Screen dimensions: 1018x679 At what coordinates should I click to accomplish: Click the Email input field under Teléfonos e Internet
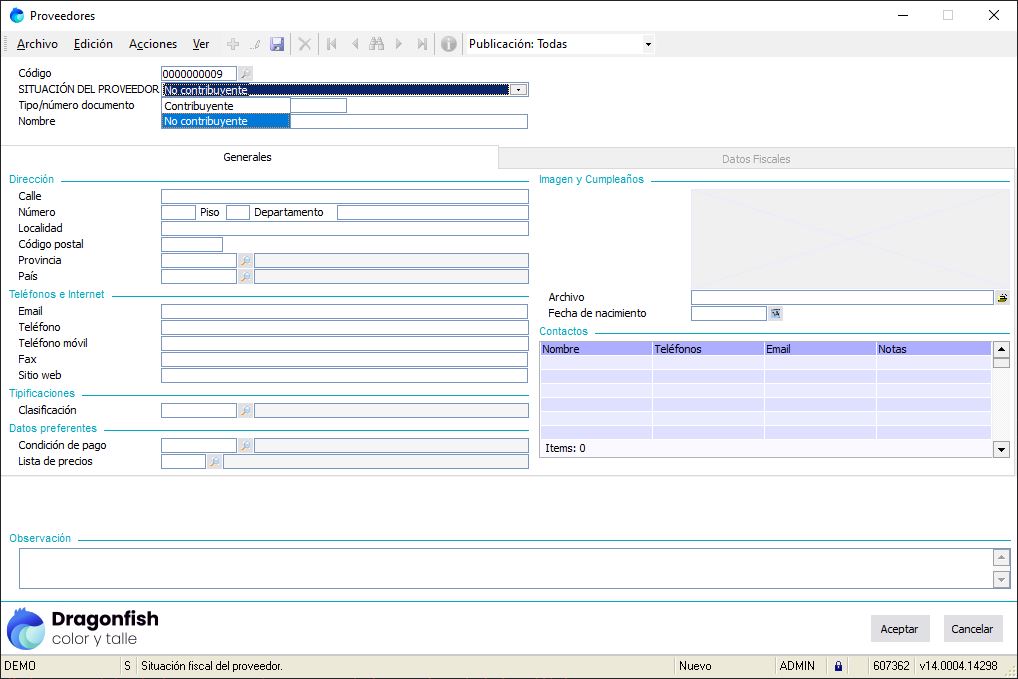[345, 312]
